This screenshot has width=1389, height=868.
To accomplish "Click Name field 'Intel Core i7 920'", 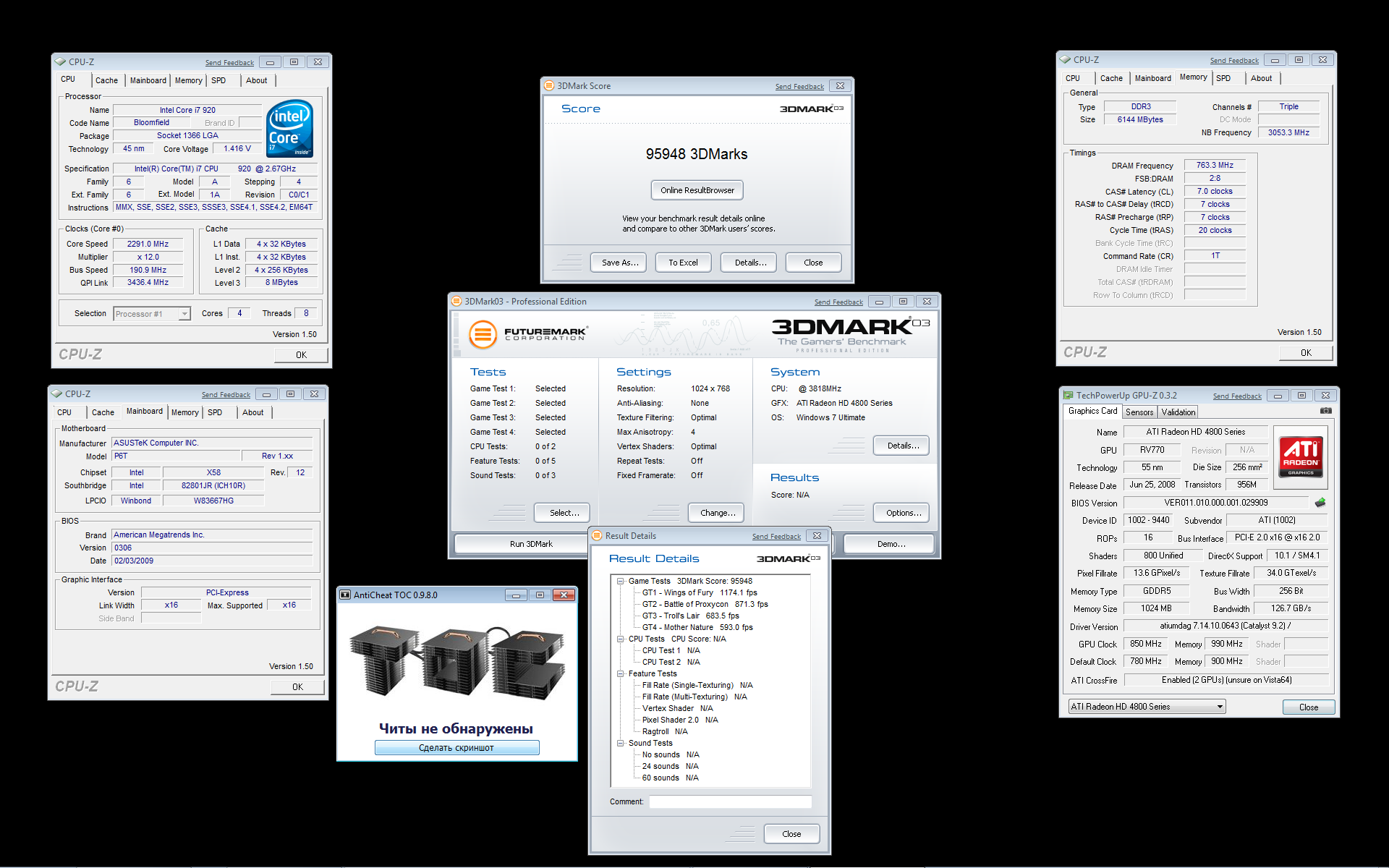I will pos(187,110).
